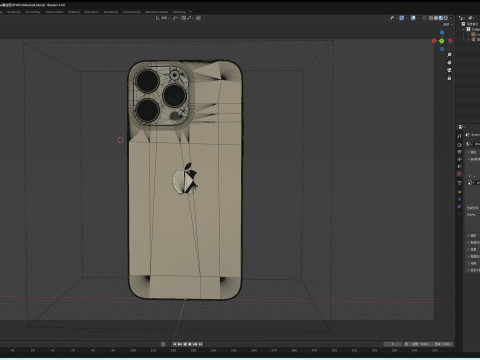The height and width of the screenshot is (360, 480).
Task: Open the blue Modifiers wrench tab
Action: pyautogui.click(x=459, y=199)
